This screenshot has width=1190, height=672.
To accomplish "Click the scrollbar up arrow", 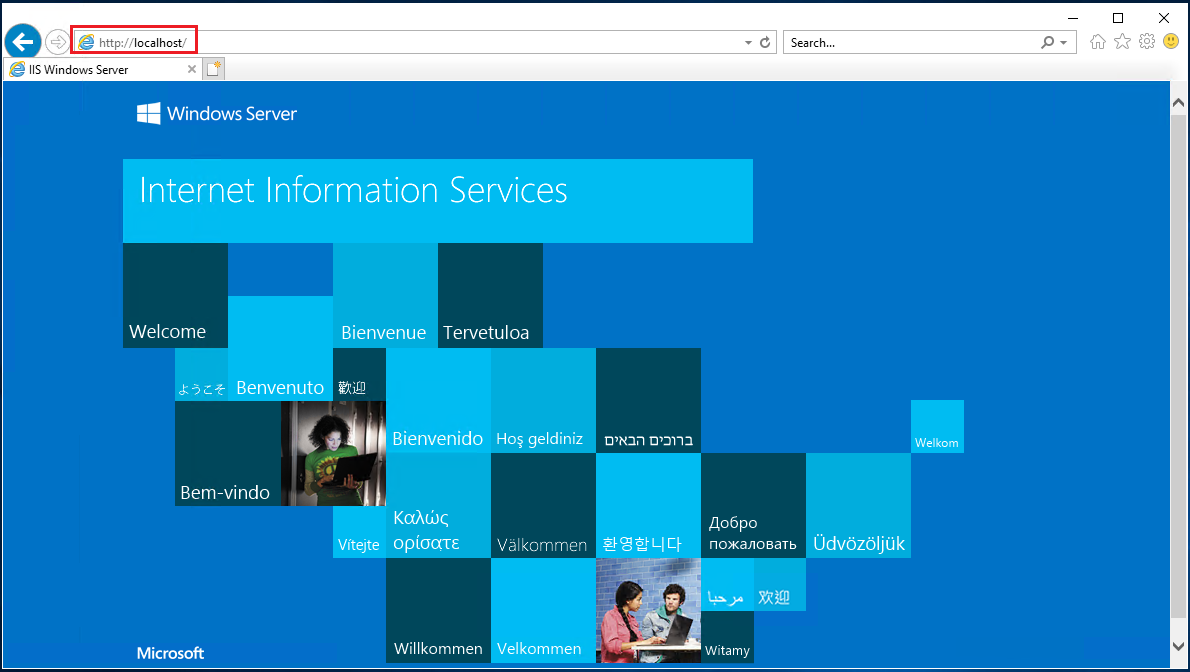I will (x=1178, y=102).
